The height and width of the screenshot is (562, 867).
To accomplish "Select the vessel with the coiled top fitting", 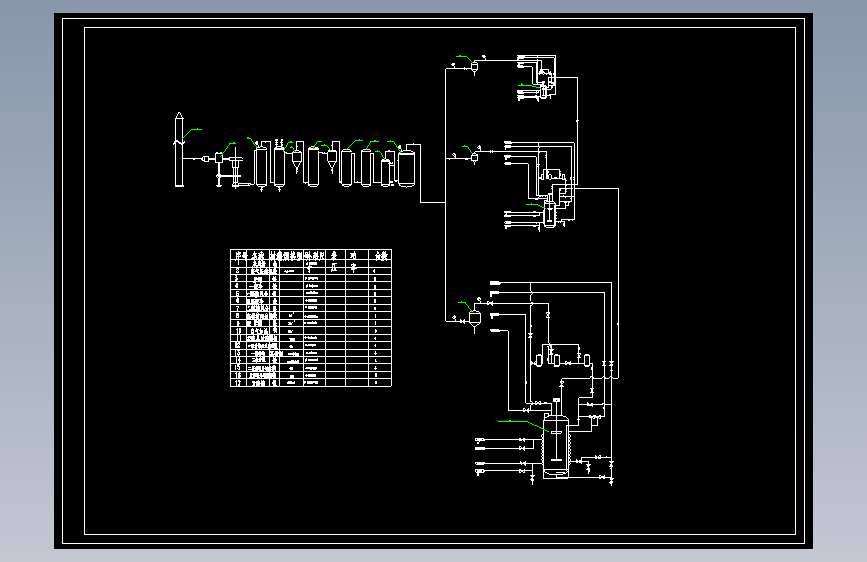I will pos(279,165).
